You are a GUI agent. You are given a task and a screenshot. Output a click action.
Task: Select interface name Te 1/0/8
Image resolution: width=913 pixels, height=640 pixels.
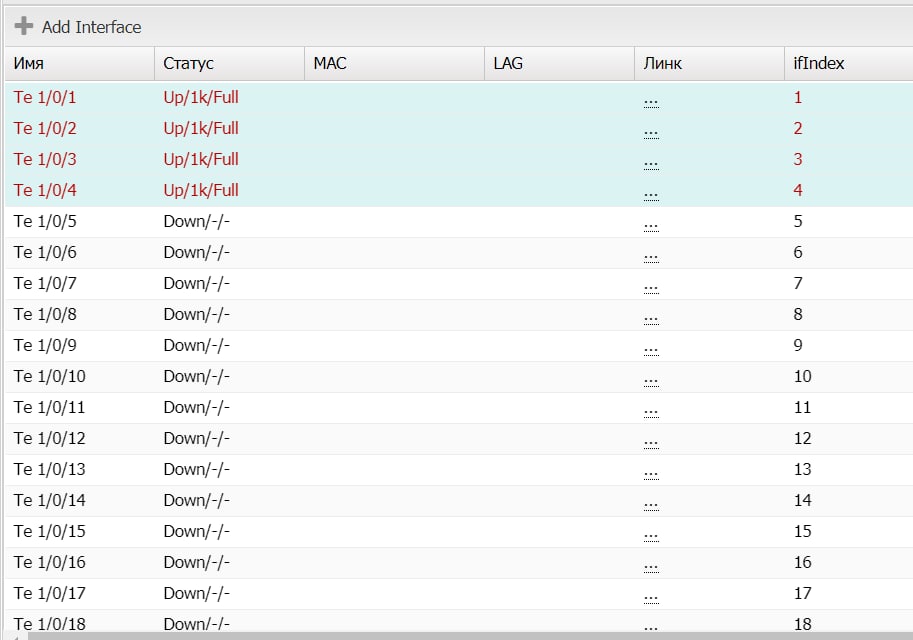point(45,314)
